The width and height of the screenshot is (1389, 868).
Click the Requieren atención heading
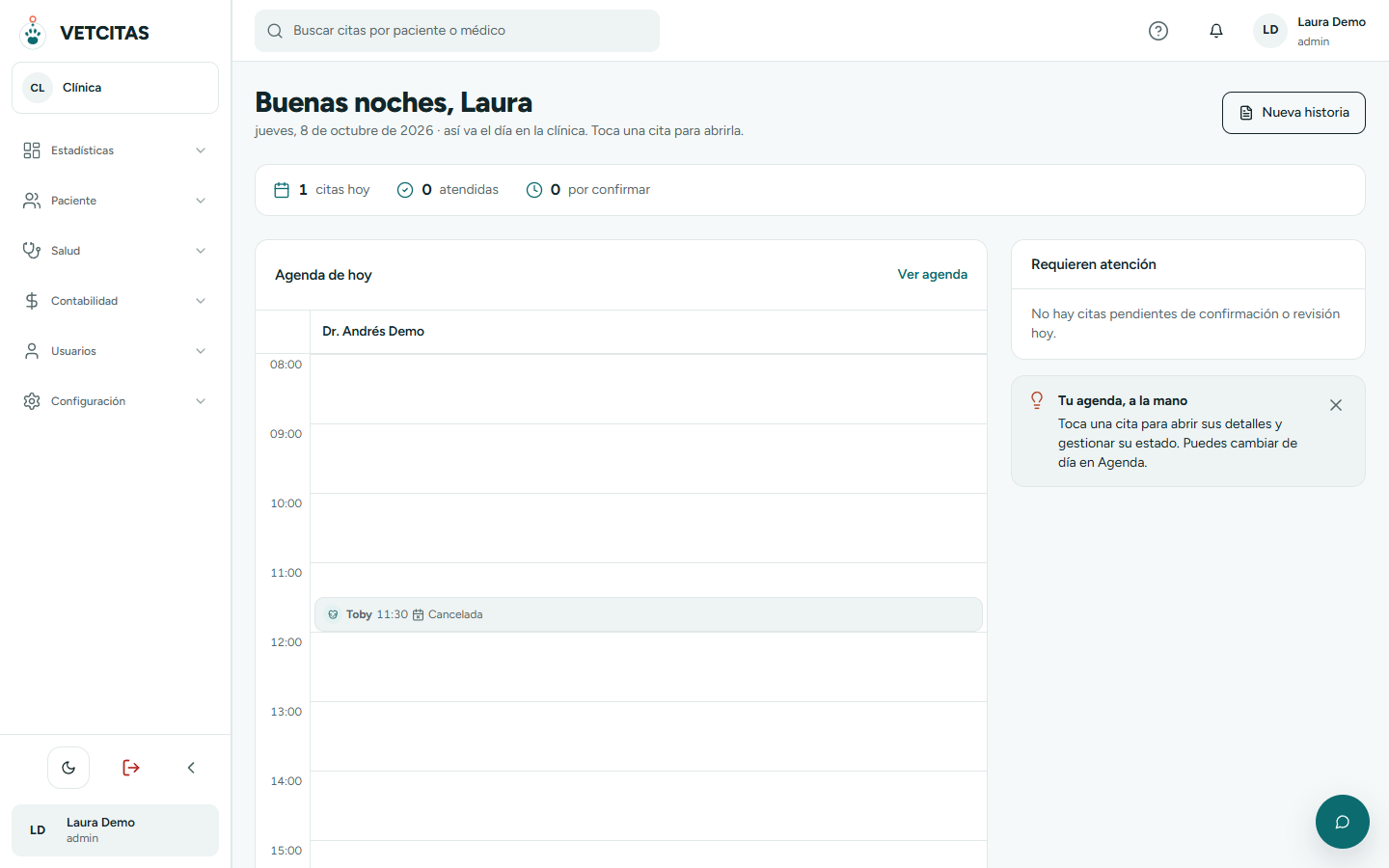pos(1094,264)
